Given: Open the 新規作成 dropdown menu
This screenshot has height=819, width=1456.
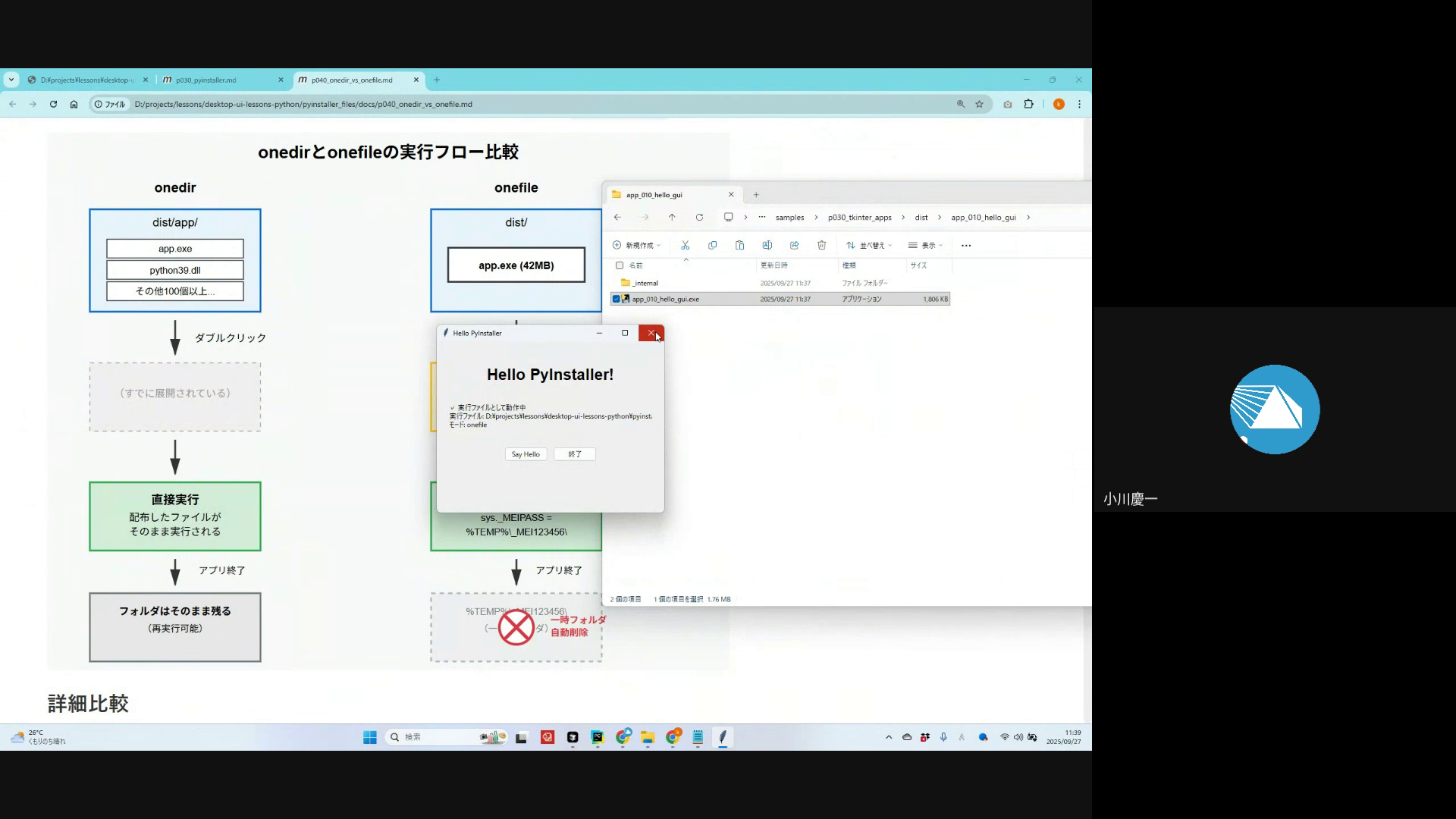Looking at the screenshot, I should click(x=637, y=245).
